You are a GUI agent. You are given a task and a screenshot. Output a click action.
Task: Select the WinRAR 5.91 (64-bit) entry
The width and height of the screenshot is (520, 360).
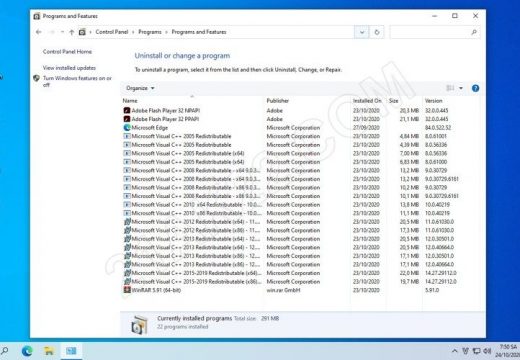(x=156, y=290)
